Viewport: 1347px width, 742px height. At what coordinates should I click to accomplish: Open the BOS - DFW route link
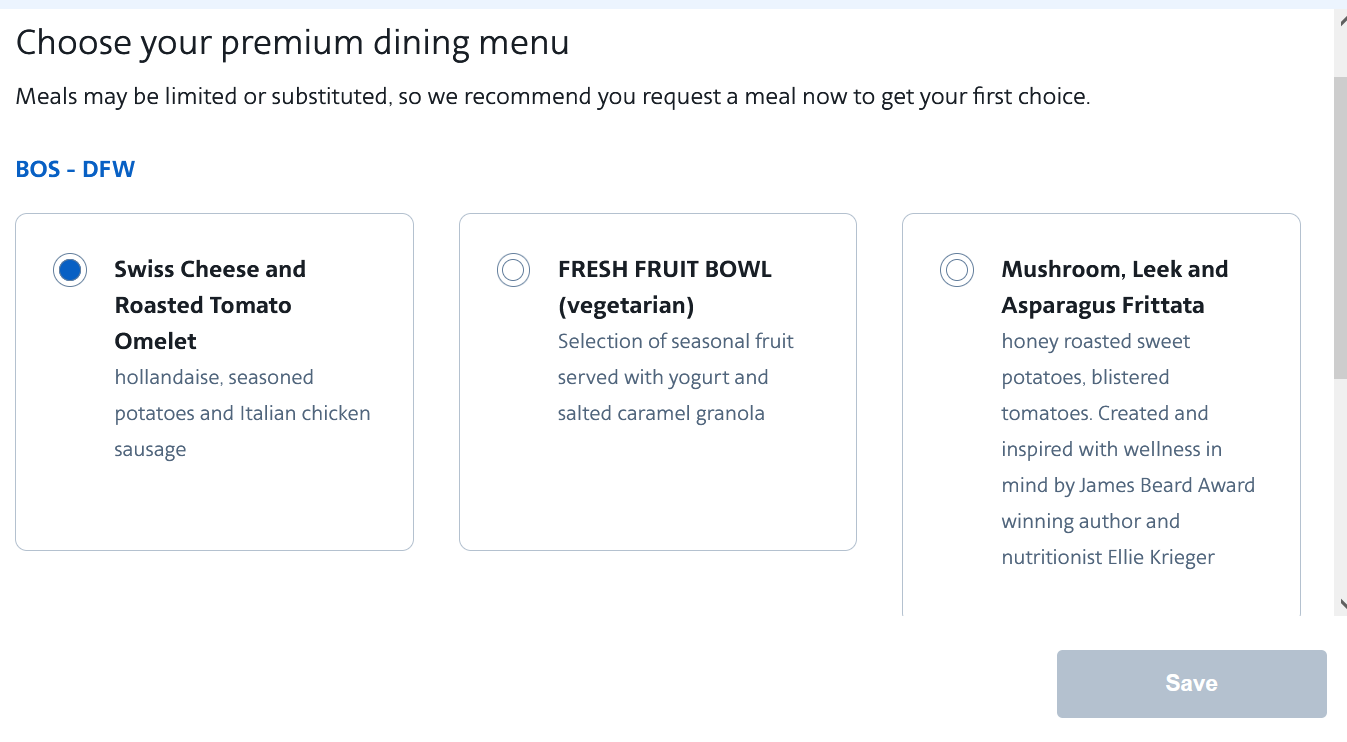pyautogui.click(x=75, y=169)
